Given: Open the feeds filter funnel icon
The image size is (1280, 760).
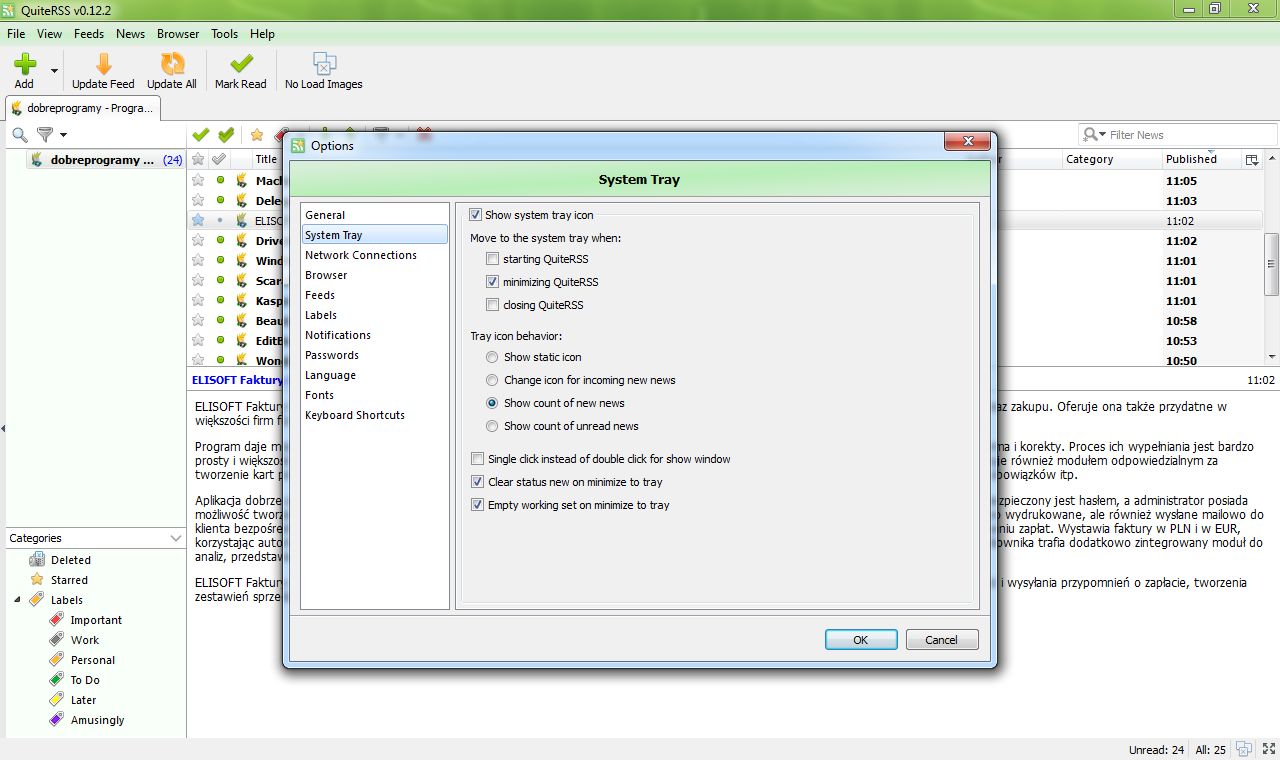Looking at the screenshot, I should tap(45, 135).
